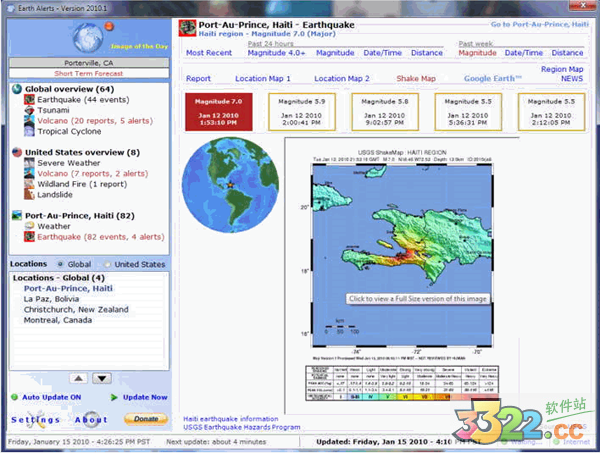
Task: Click the Landslide icon
Action: (x=29, y=194)
